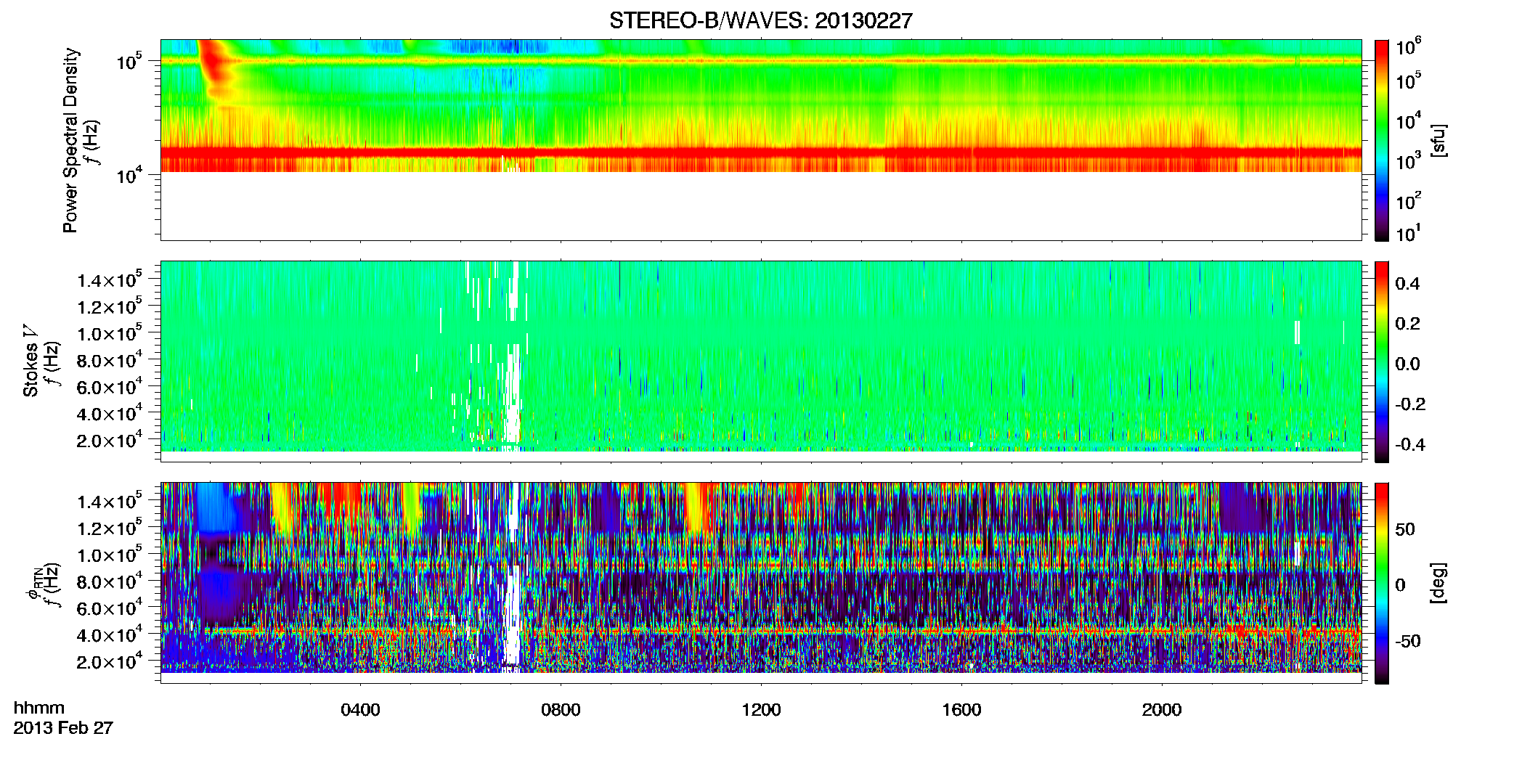Click the Stokes V colorbar
The width and height of the screenshot is (1522, 784).
1382,362
